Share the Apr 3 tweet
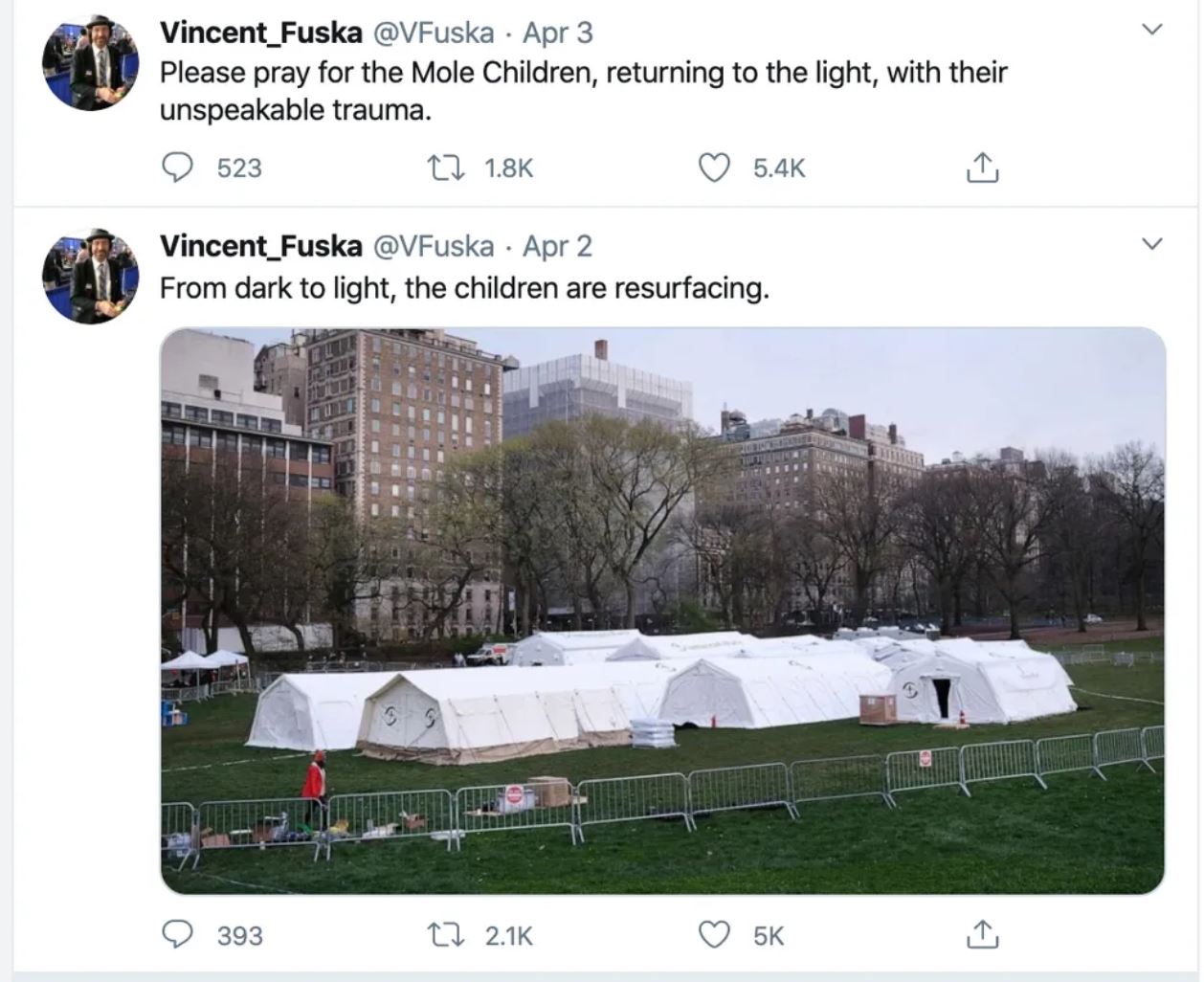 click(982, 167)
